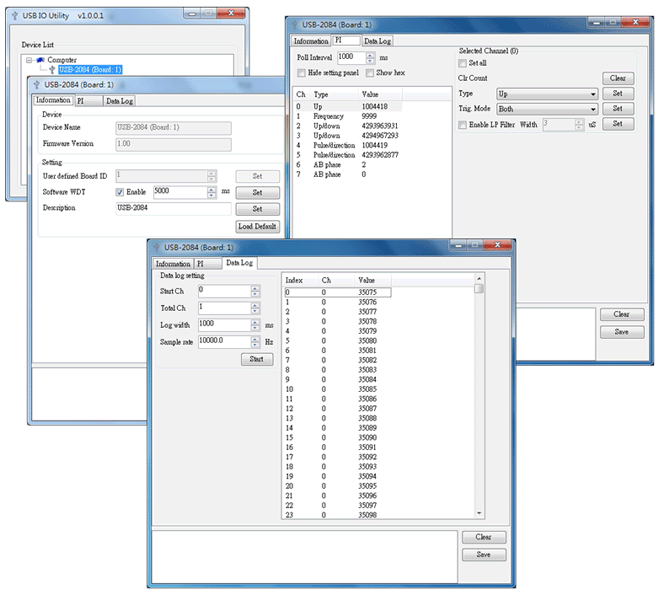Click the Computer icon in Device List
The height and width of the screenshot is (595, 664).
pyautogui.click(x=41, y=60)
